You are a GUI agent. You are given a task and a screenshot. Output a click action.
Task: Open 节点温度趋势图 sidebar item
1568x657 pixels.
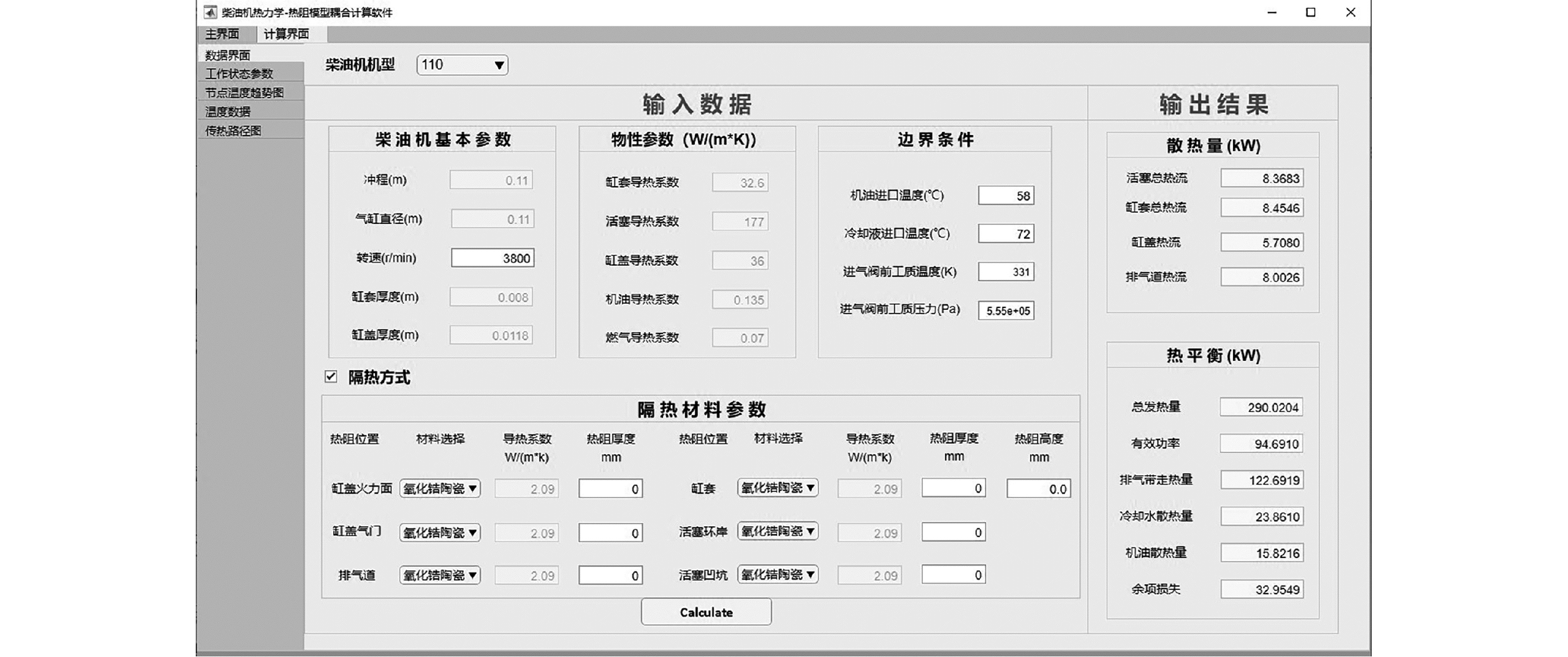coord(245,92)
